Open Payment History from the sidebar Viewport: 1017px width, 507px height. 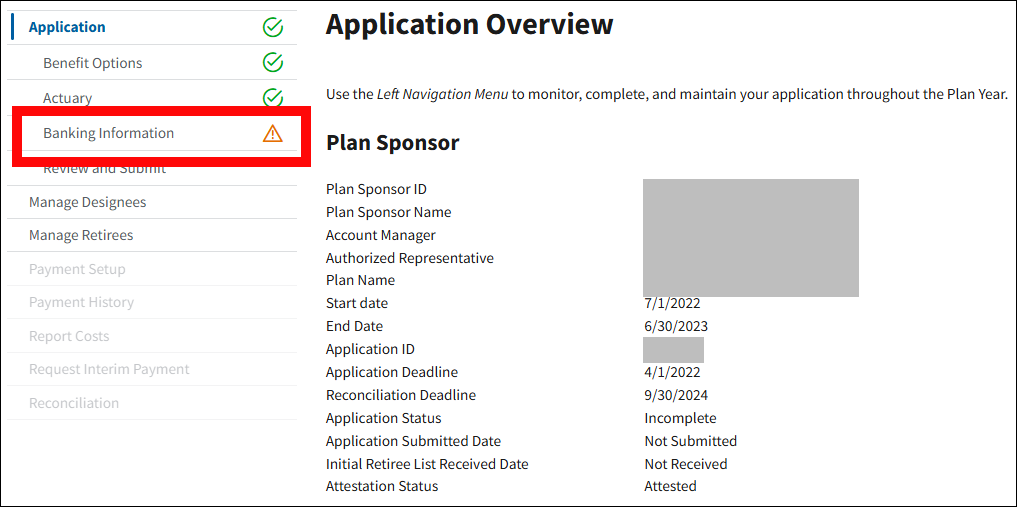(81, 302)
